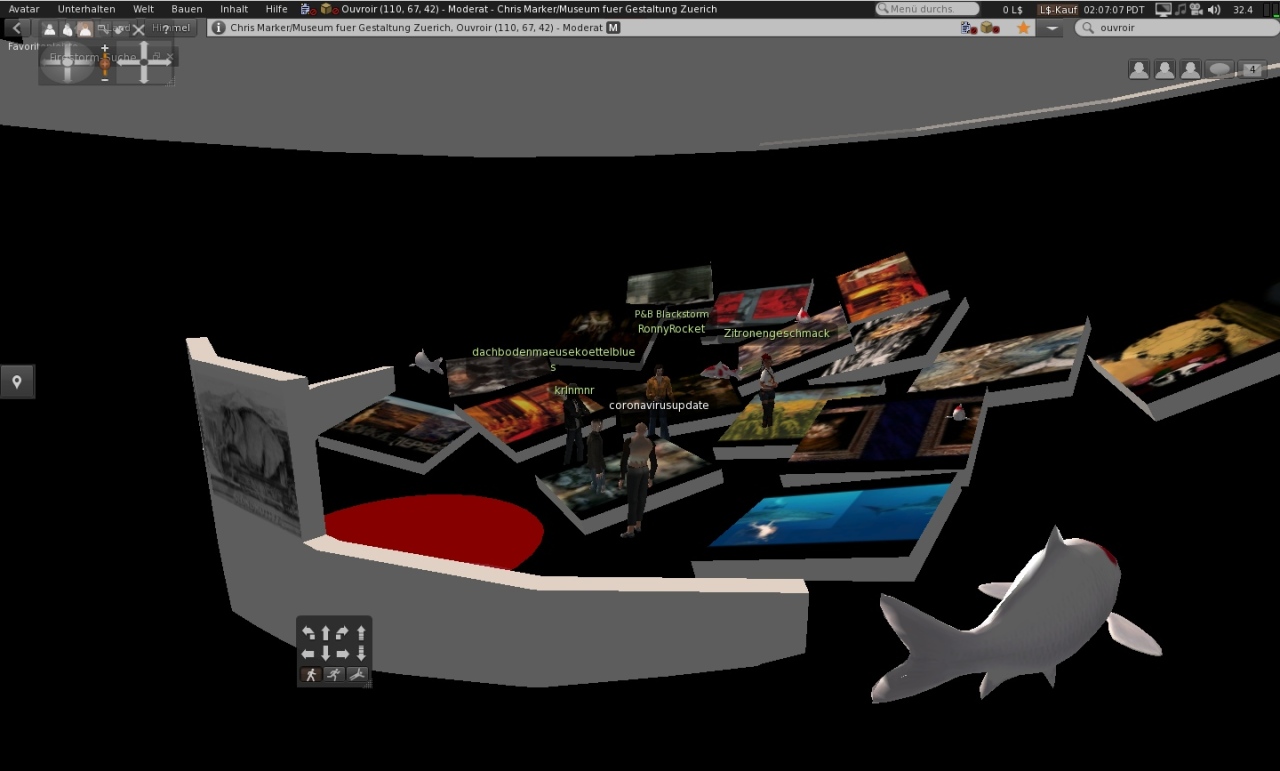The width and height of the screenshot is (1280, 771).
Task: Click the map pin button on left edge
Action: click(x=17, y=381)
